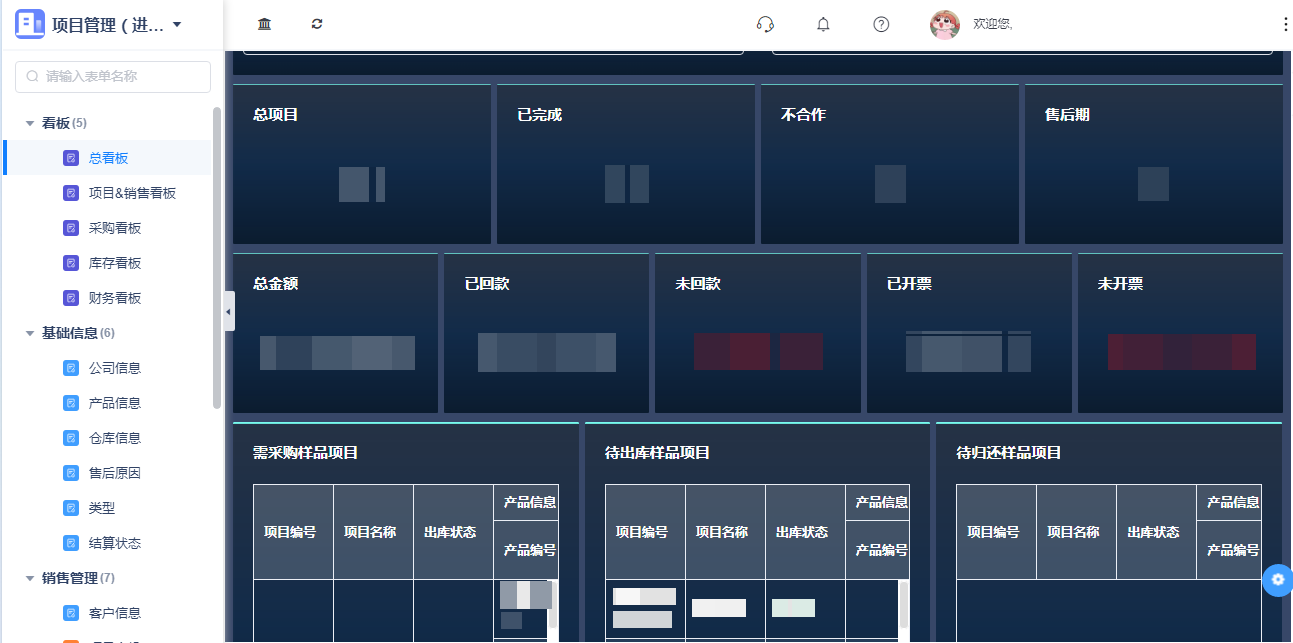Collapse the 销售管理 group in sidebar
This screenshot has width=1293, height=643.
coord(30,578)
